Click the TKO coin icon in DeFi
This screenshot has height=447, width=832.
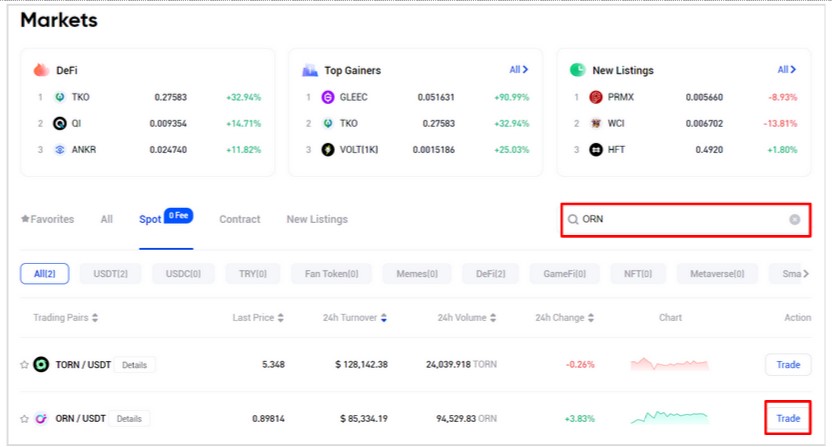click(60, 97)
